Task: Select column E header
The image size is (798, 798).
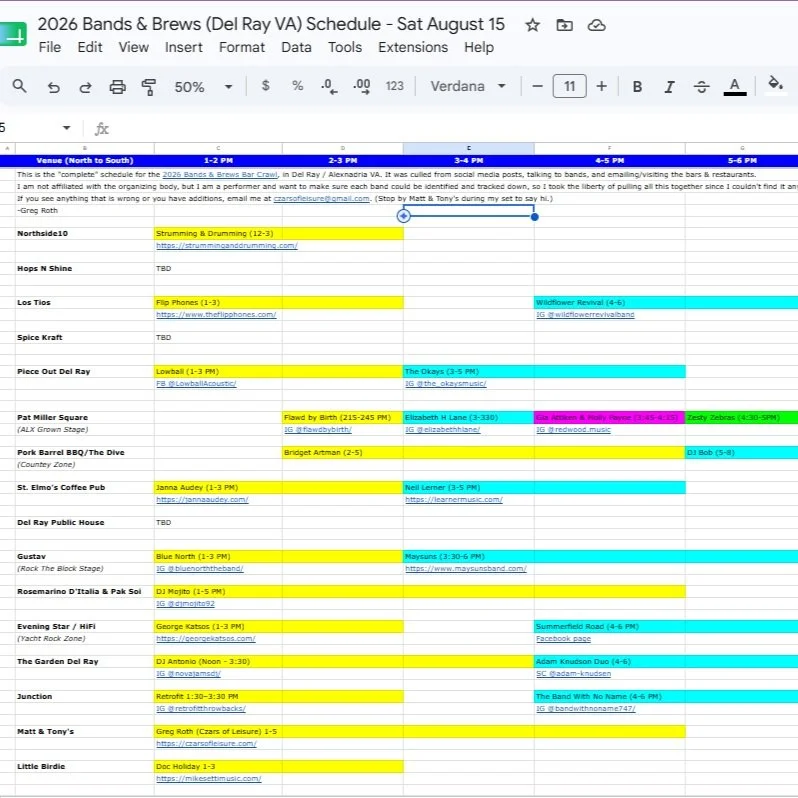Action: [x=469, y=148]
